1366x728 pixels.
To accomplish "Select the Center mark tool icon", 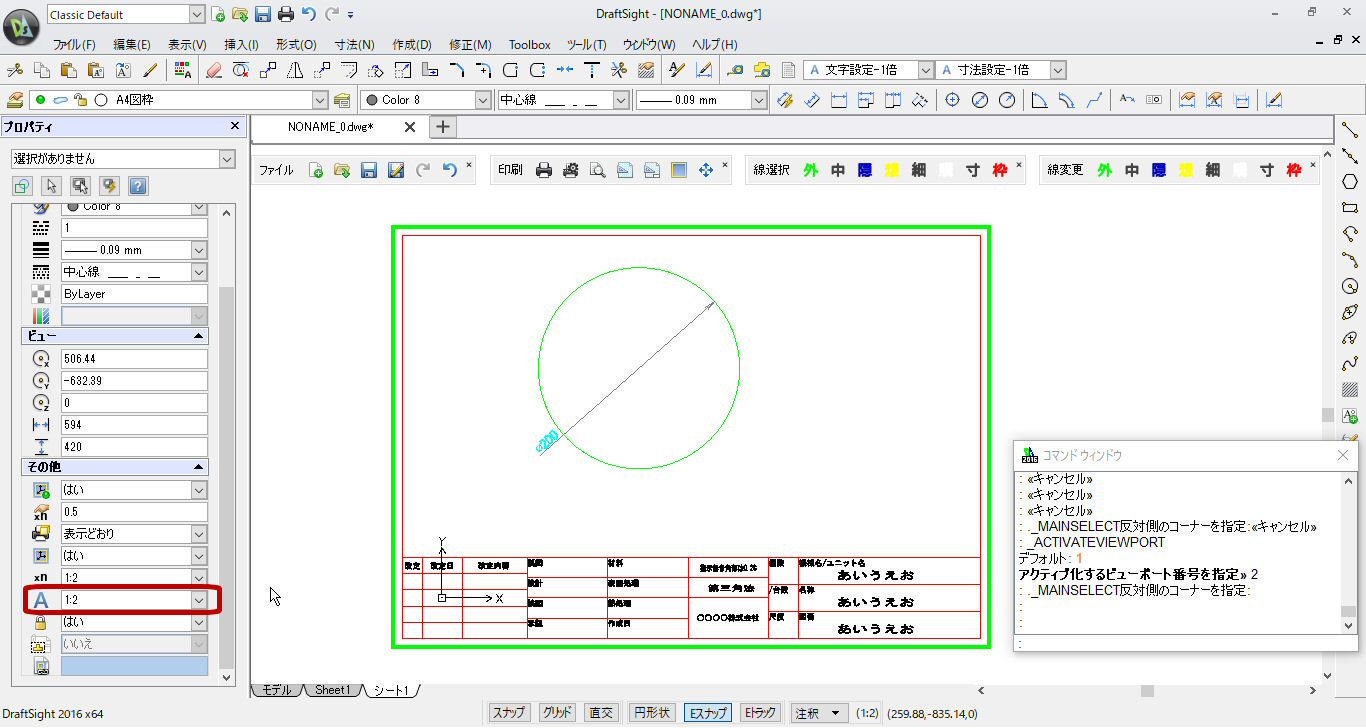I will tap(953, 100).
